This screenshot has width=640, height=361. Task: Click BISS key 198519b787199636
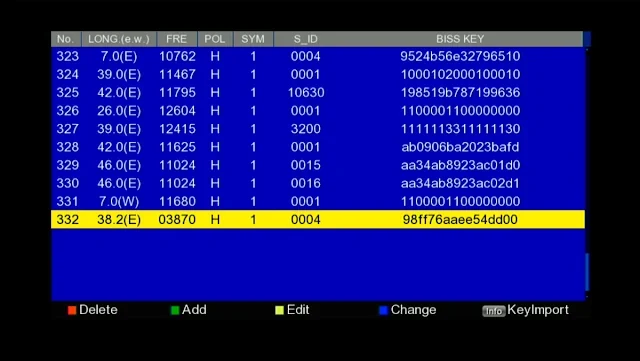pos(460,92)
